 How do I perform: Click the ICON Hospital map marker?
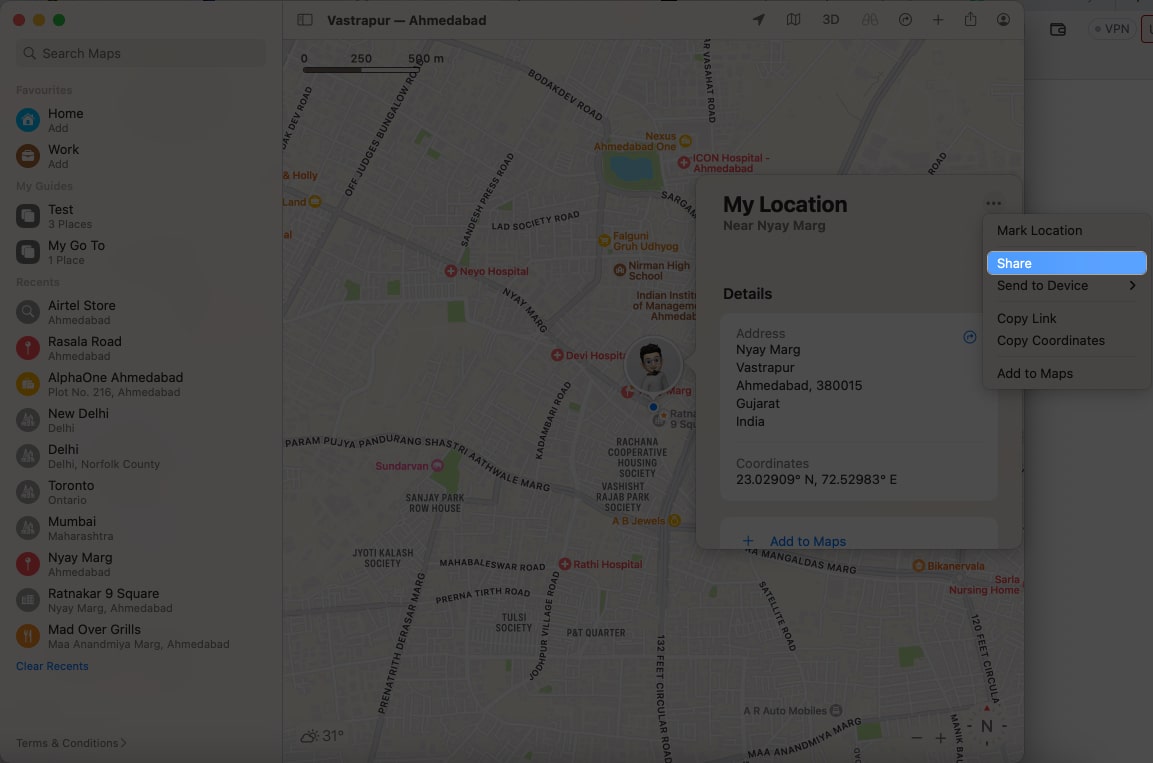coord(684,162)
